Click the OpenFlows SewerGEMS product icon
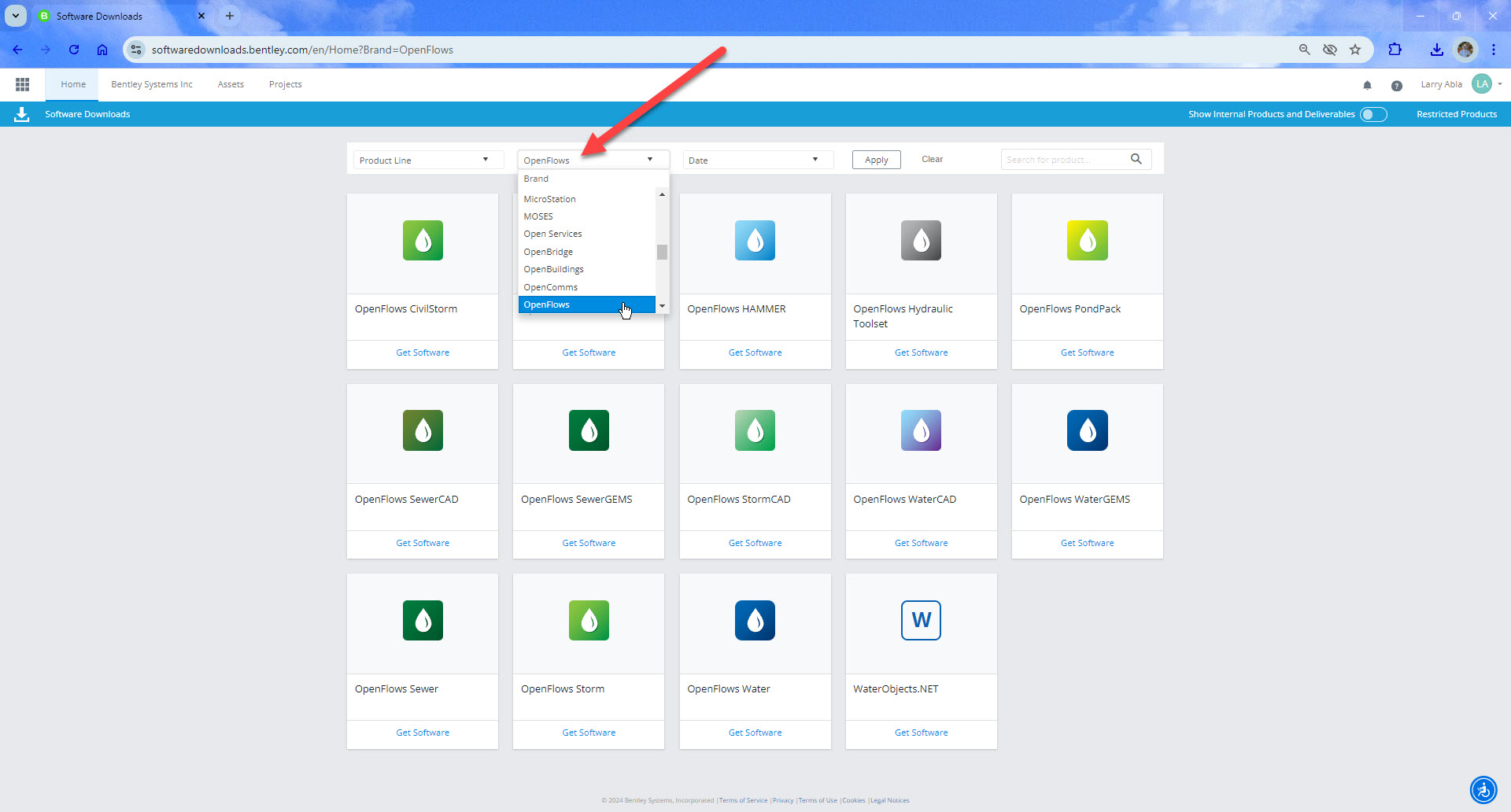The height and width of the screenshot is (812, 1511). (589, 430)
